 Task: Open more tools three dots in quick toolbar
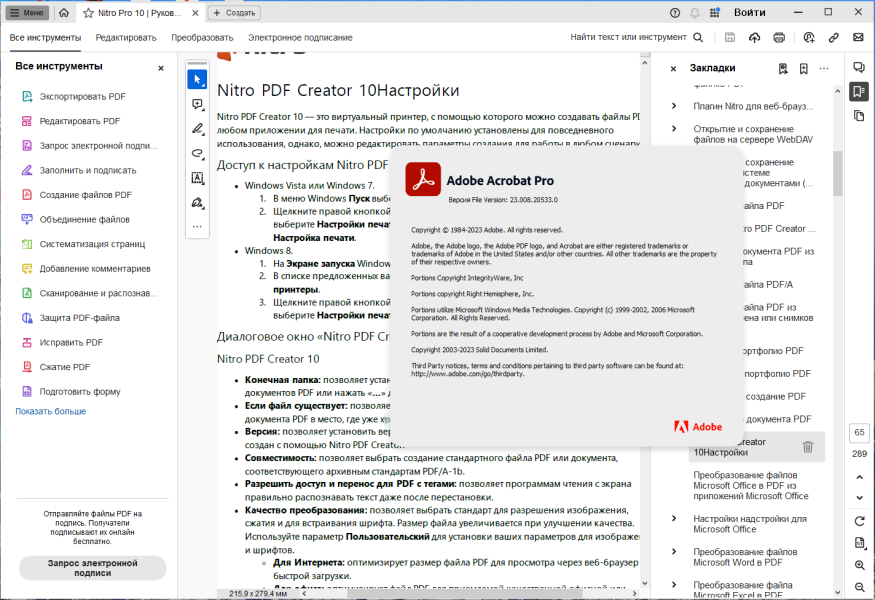click(197, 227)
